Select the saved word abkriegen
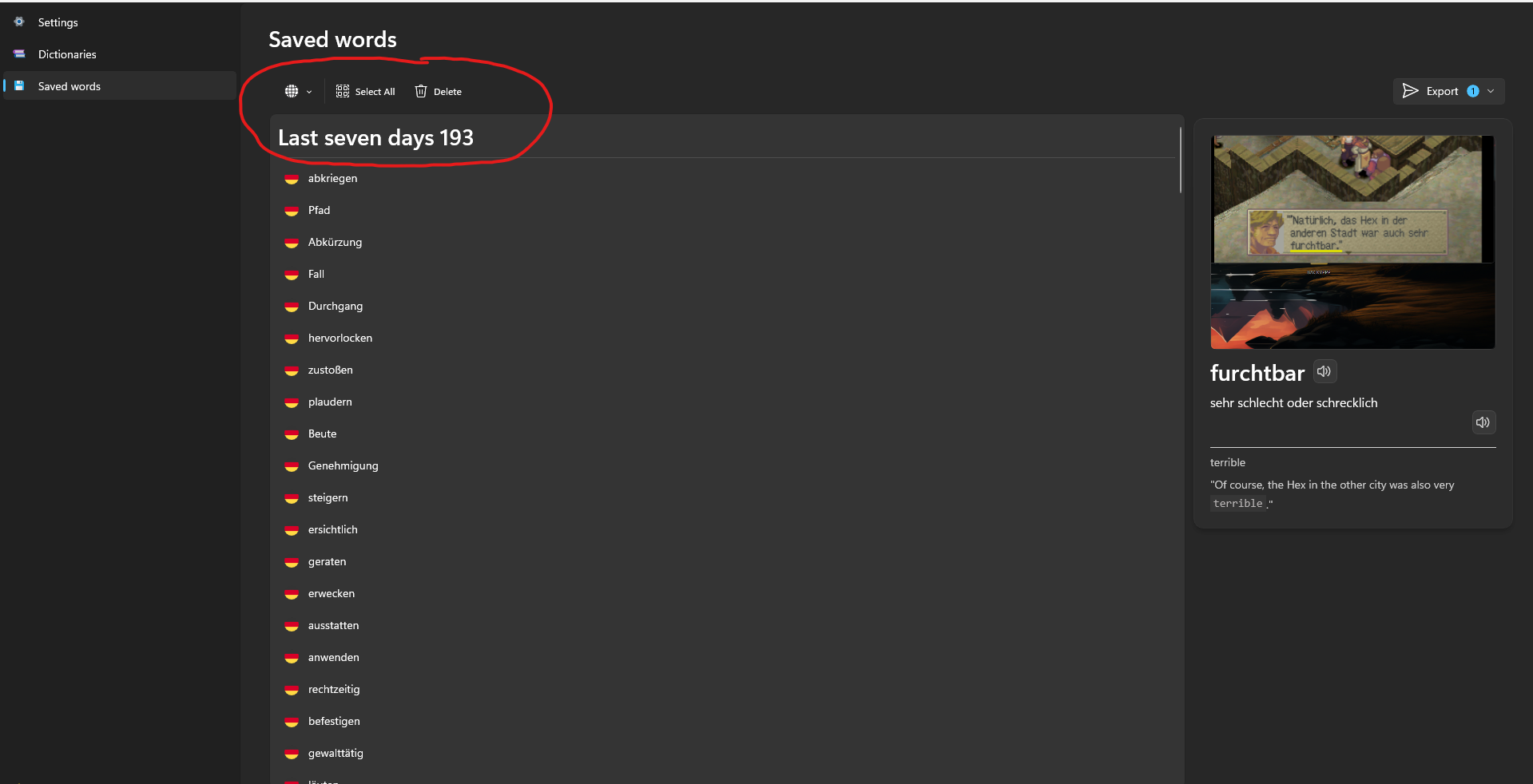Screen dimensions: 1533x784 pyautogui.click(x=332, y=178)
